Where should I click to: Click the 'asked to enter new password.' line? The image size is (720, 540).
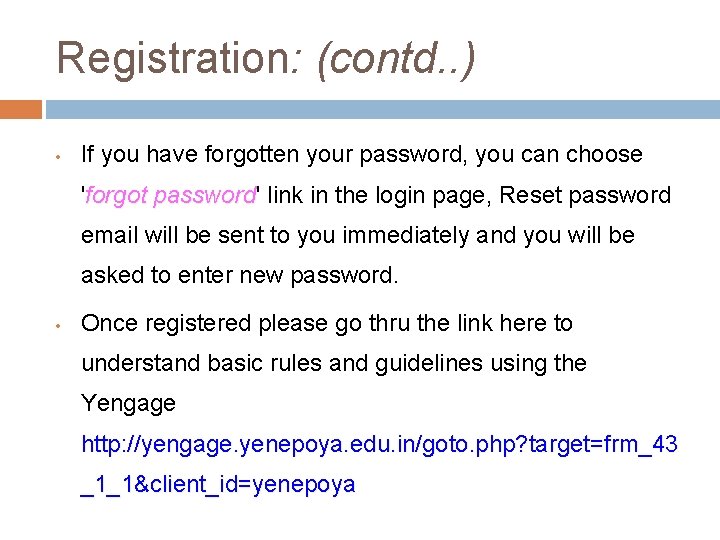pos(239,276)
